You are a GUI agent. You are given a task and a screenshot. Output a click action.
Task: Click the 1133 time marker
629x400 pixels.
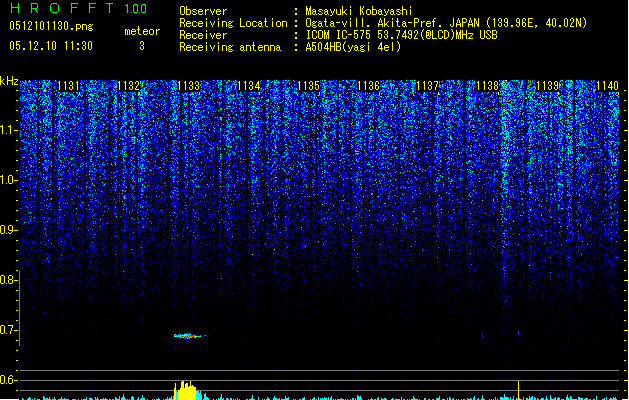coord(188,86)
